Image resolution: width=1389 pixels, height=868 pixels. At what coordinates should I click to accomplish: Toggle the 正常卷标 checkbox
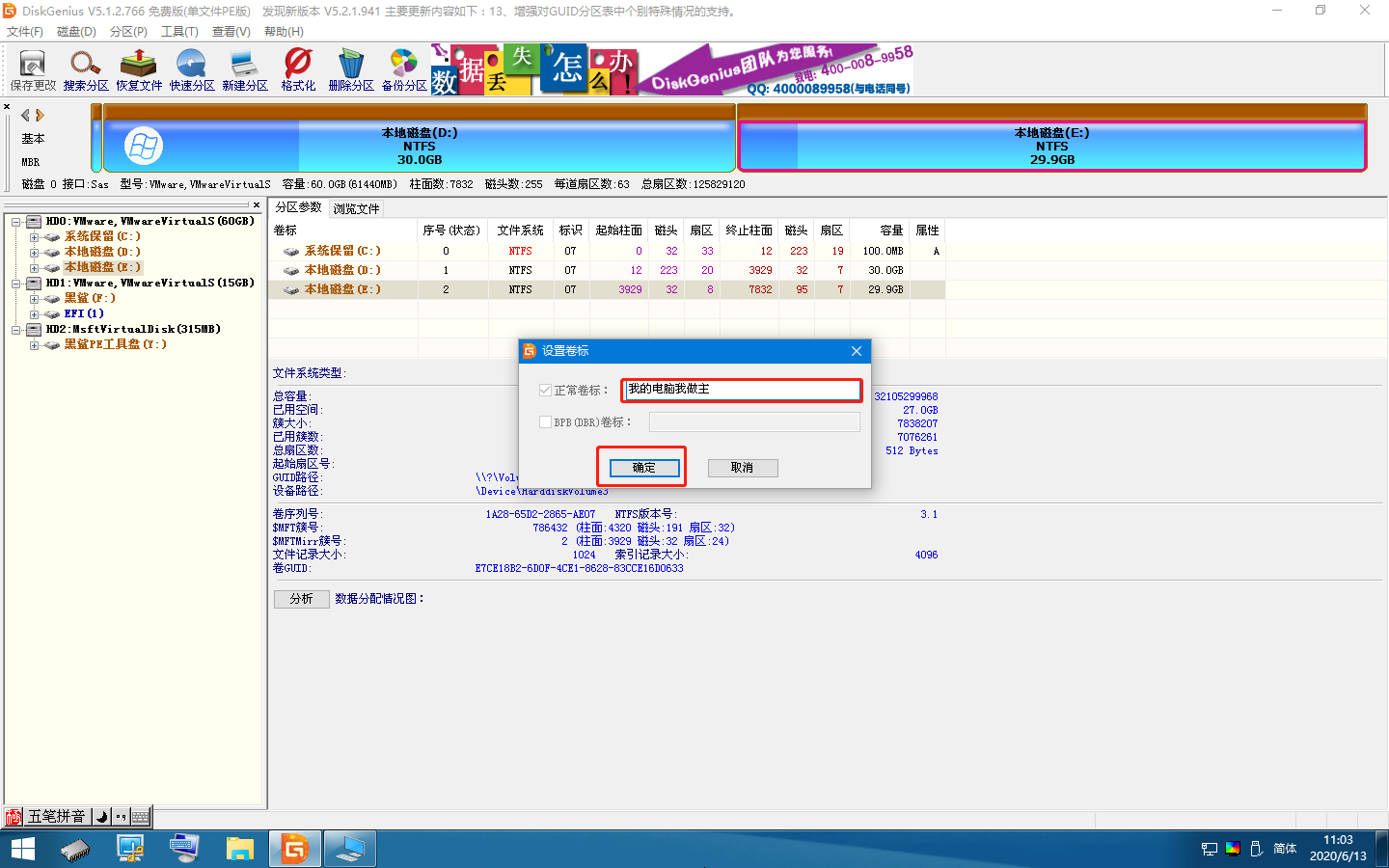[546, 390]
